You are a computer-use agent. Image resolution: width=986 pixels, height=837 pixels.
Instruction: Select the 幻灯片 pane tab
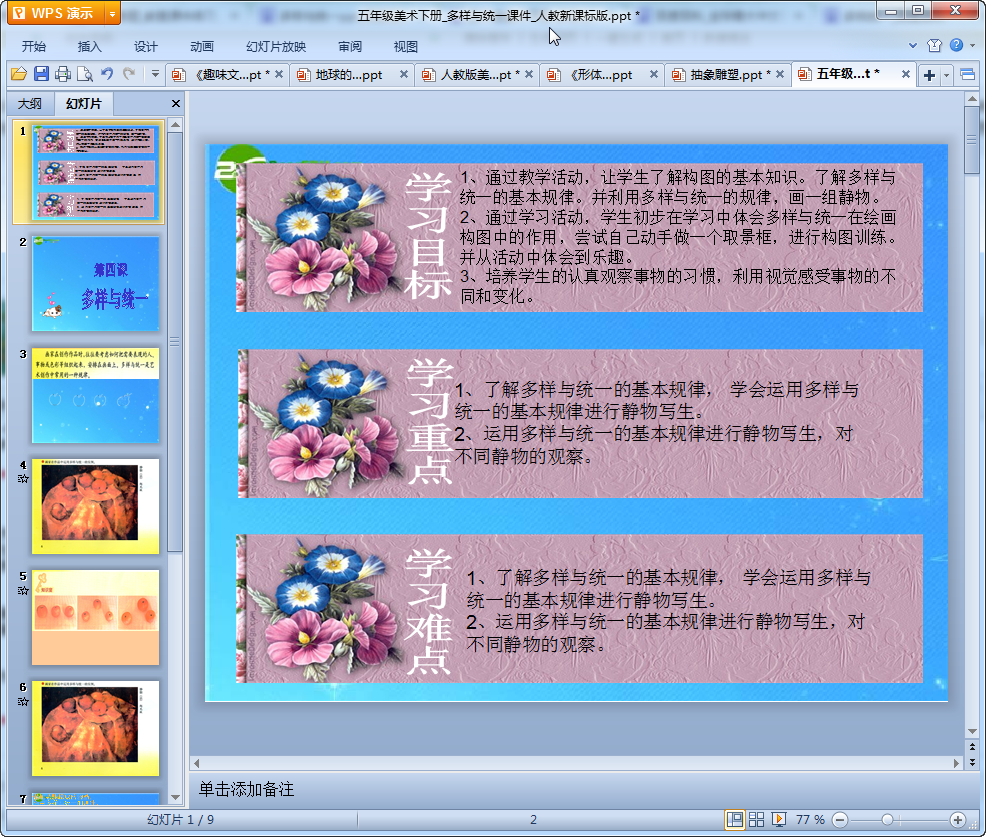pos(84,104)
